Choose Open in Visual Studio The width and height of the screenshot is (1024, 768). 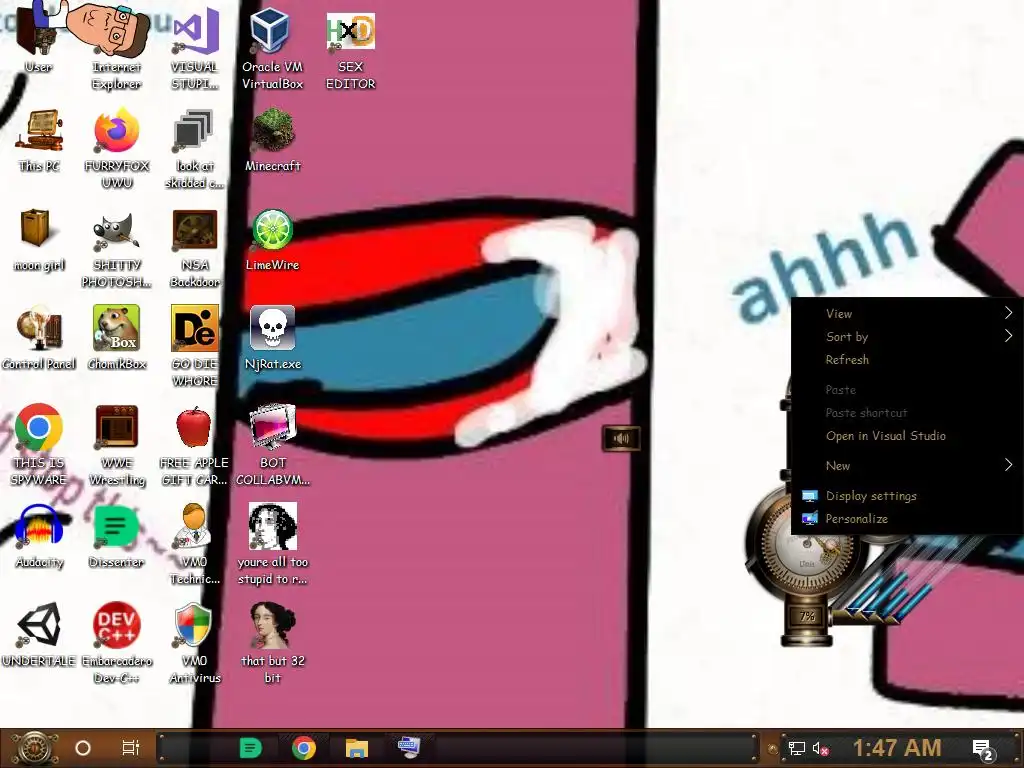(907, 436)
